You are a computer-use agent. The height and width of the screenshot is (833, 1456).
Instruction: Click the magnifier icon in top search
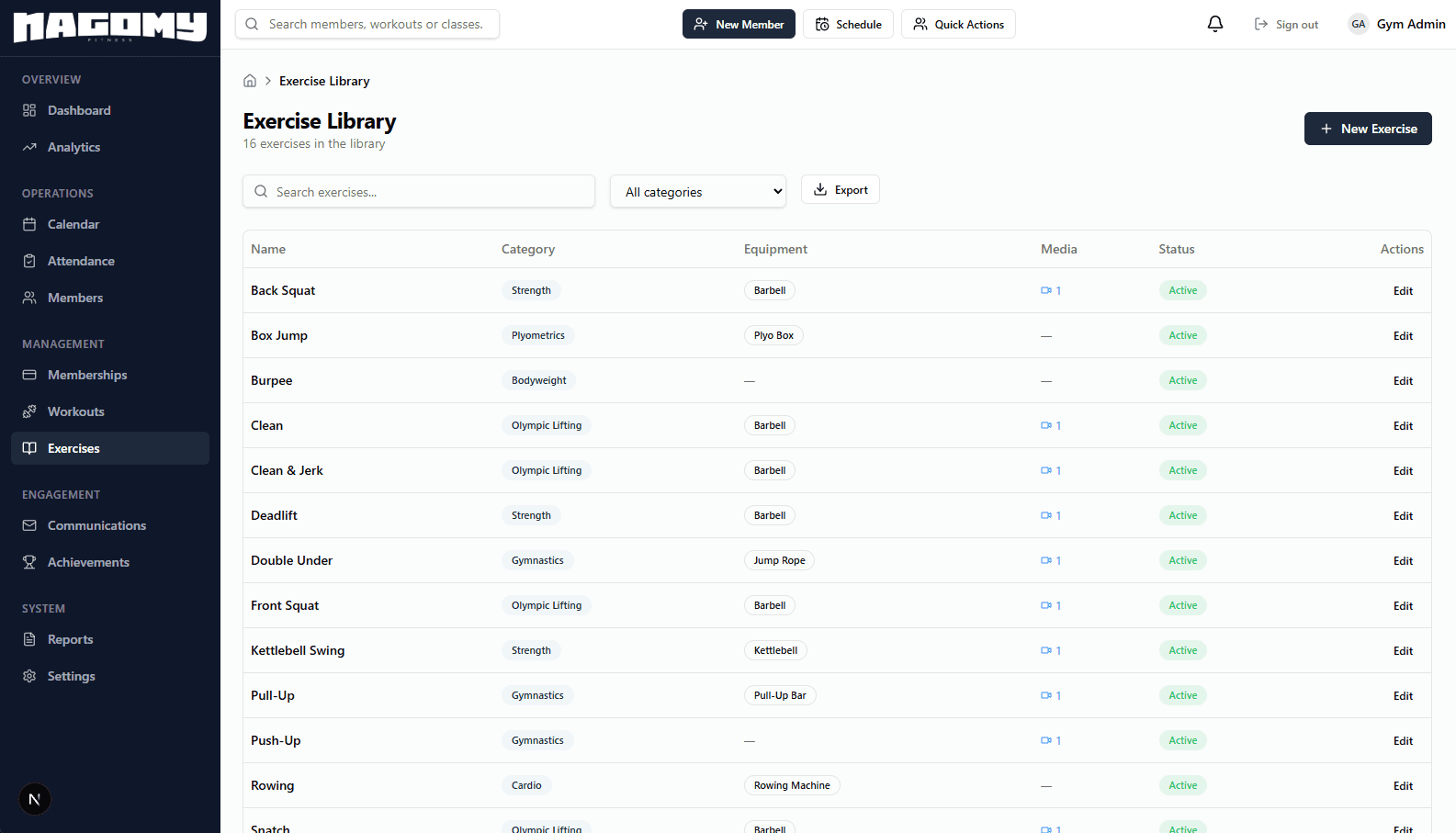[252, 24]
